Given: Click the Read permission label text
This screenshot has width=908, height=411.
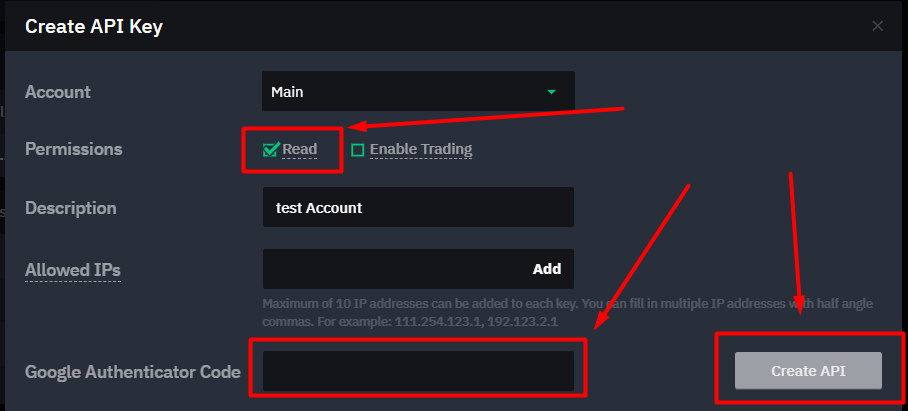Looking at the screenshot, I should tap(299, 150).
